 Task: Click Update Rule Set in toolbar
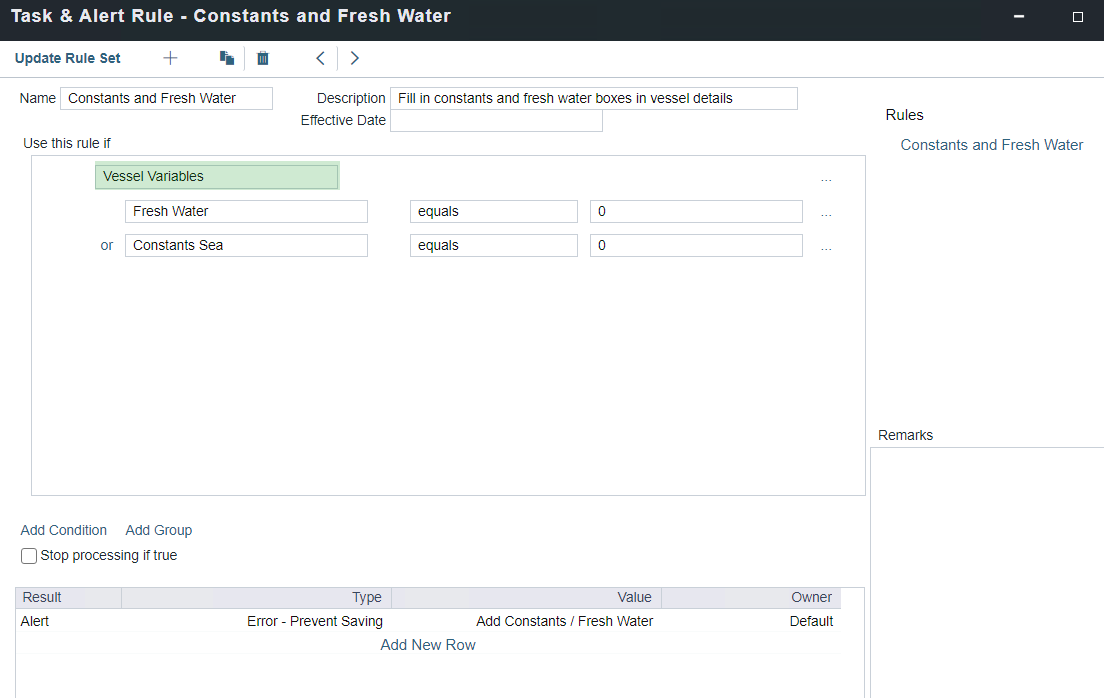click(x=68, y=58)
